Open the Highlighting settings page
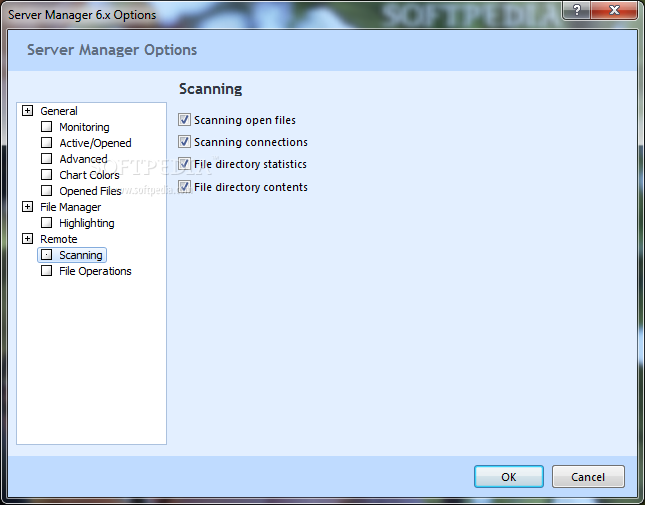The width and height of the screenshot is (645, 505). coord(87,223)
